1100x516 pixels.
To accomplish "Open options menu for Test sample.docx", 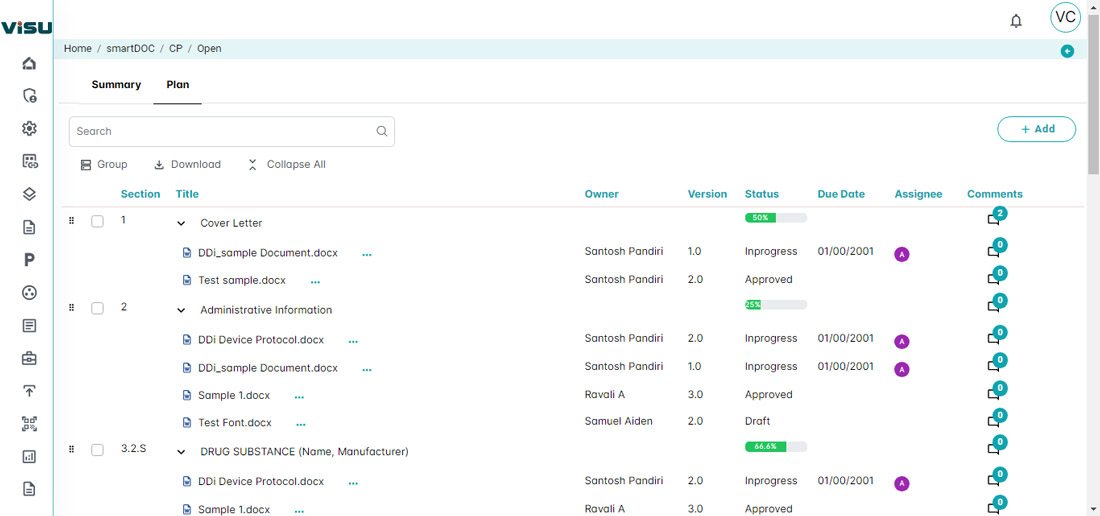I will coord(316,282).
